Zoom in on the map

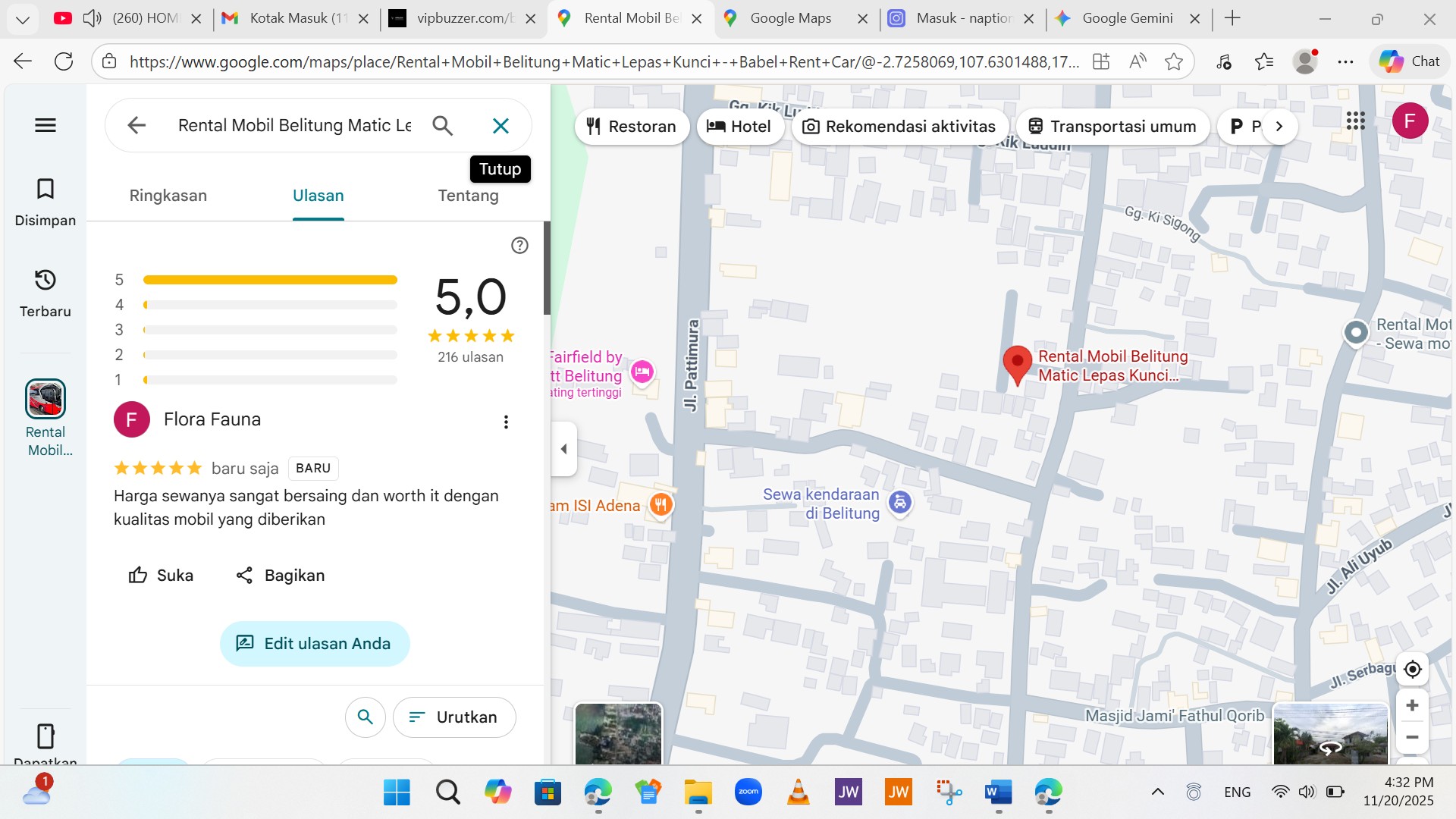coord(1412,705)
